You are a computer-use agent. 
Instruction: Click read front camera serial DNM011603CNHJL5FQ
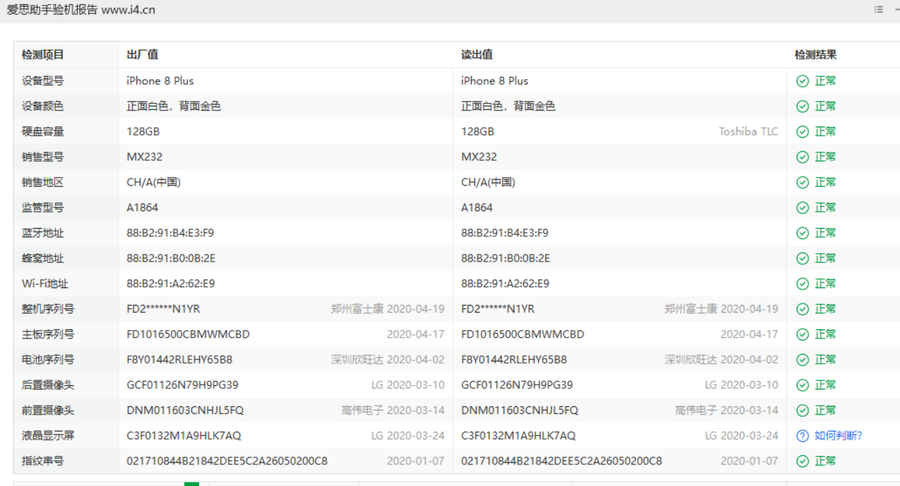519,410
